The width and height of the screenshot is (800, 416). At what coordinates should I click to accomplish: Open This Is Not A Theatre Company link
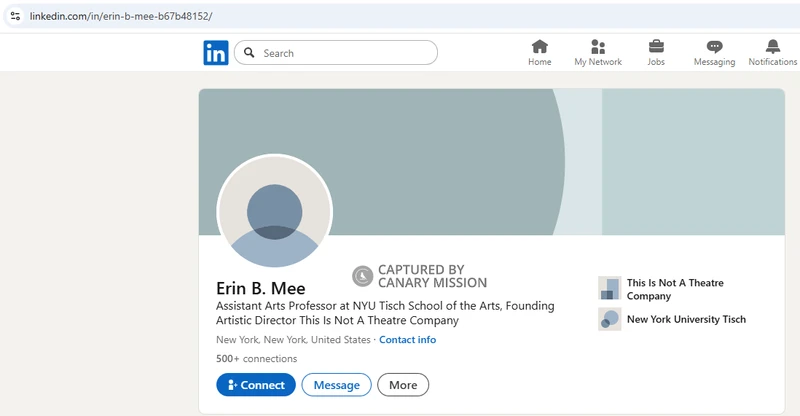[675, 289]
